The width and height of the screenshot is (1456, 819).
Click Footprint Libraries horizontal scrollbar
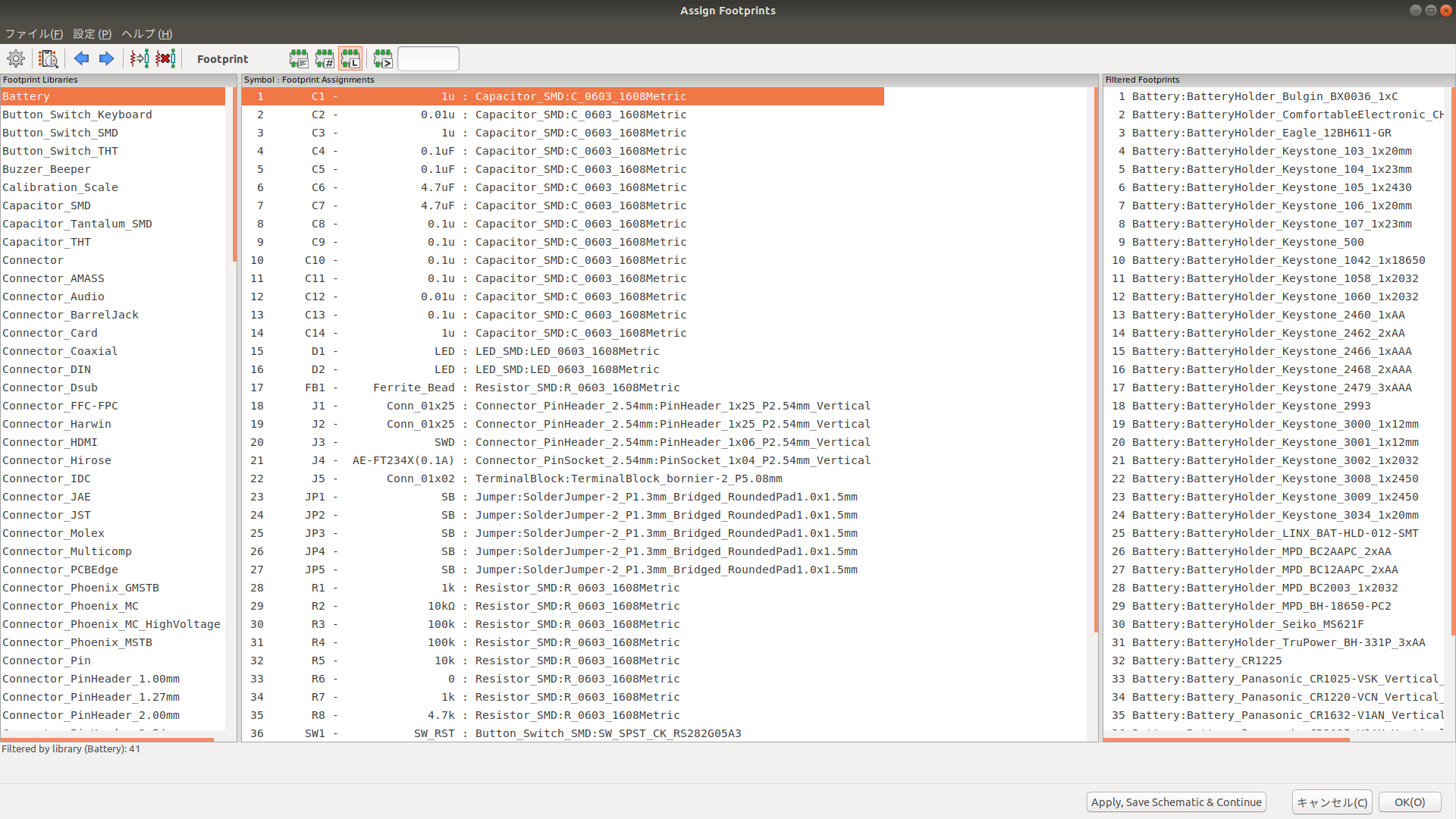pyautogui.click(x=107, y=739)
